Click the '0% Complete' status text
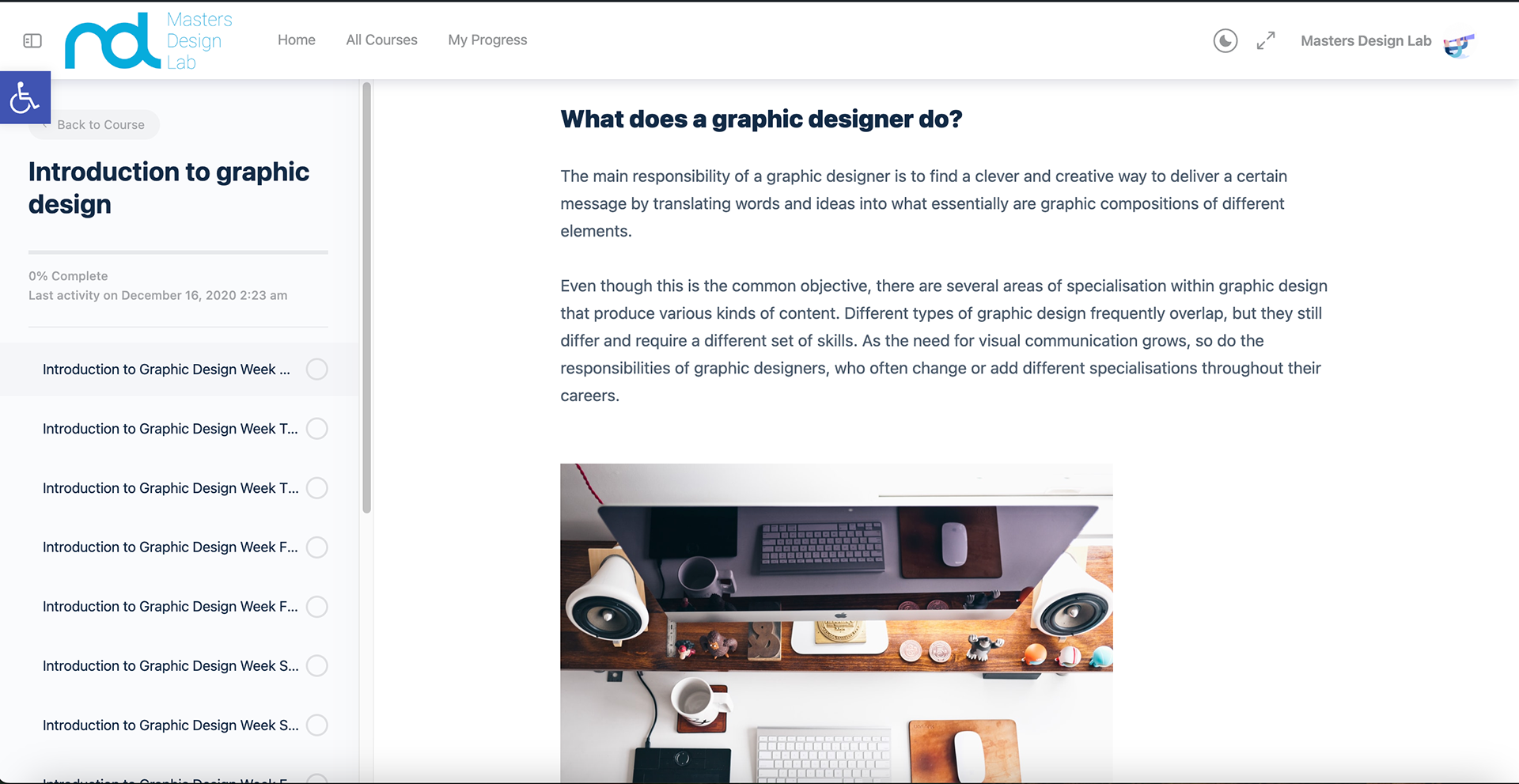This screenshot has width=1519, height=784. (68, 276)
